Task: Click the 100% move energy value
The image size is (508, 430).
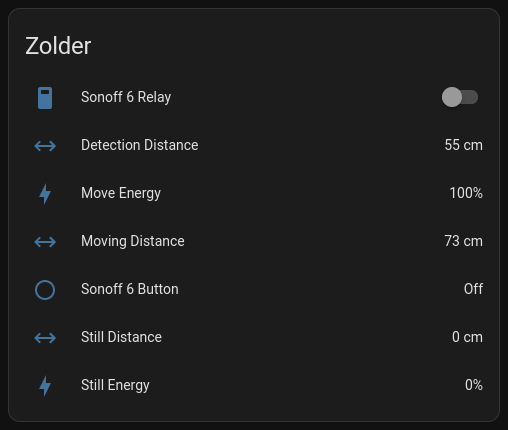Action: (x=466, y=193)
